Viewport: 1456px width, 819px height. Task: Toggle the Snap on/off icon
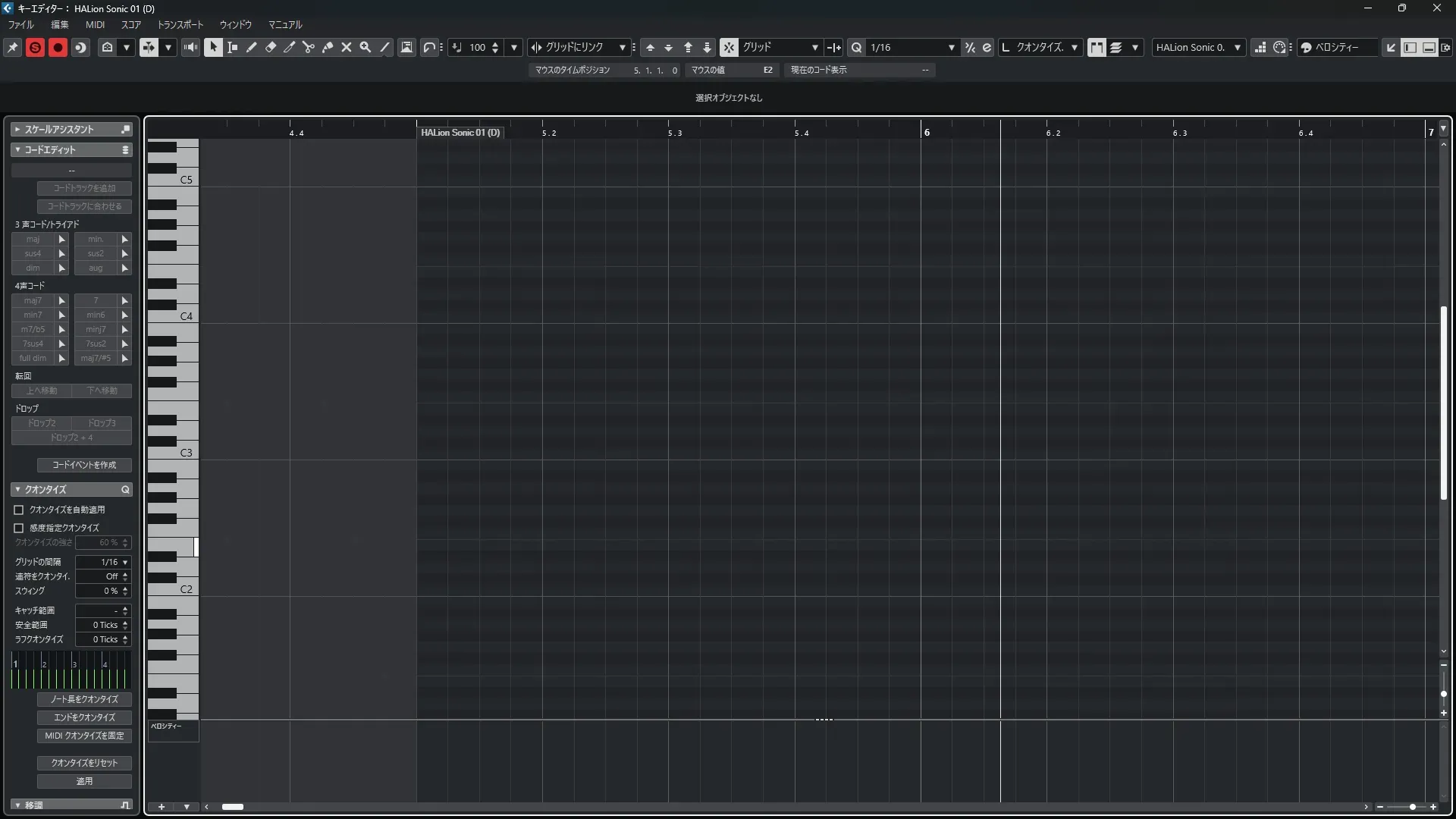(729, 47)
